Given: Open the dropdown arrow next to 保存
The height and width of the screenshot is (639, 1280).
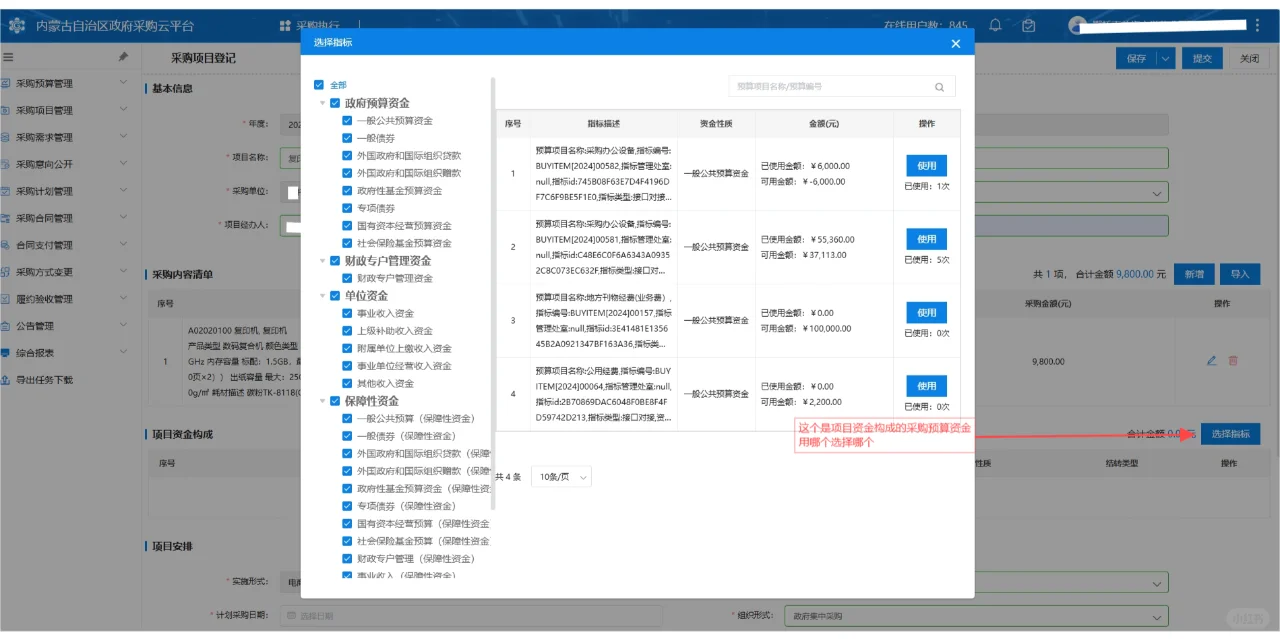Looking at the screenshot, I should click(1166, 58).
